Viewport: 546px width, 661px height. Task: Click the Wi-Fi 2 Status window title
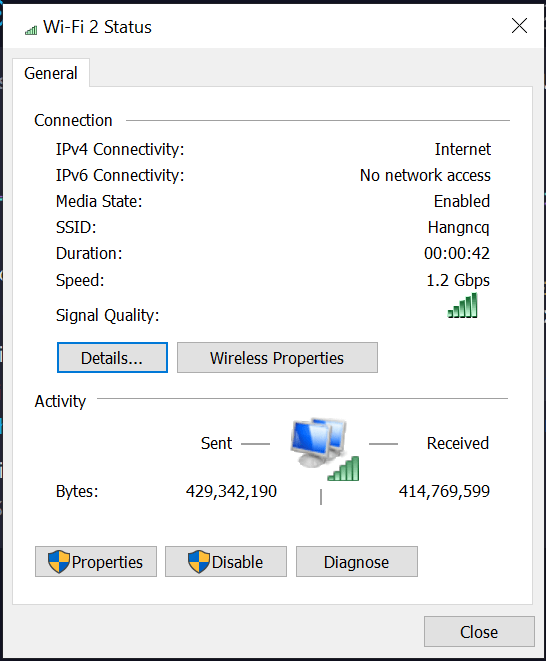tap(97, 27)
